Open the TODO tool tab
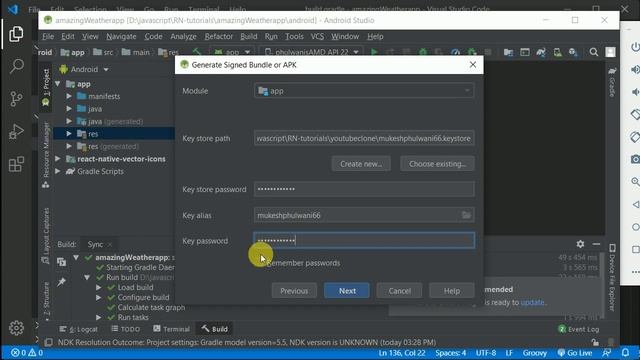640x360 pixels. [x=126, y=329]
